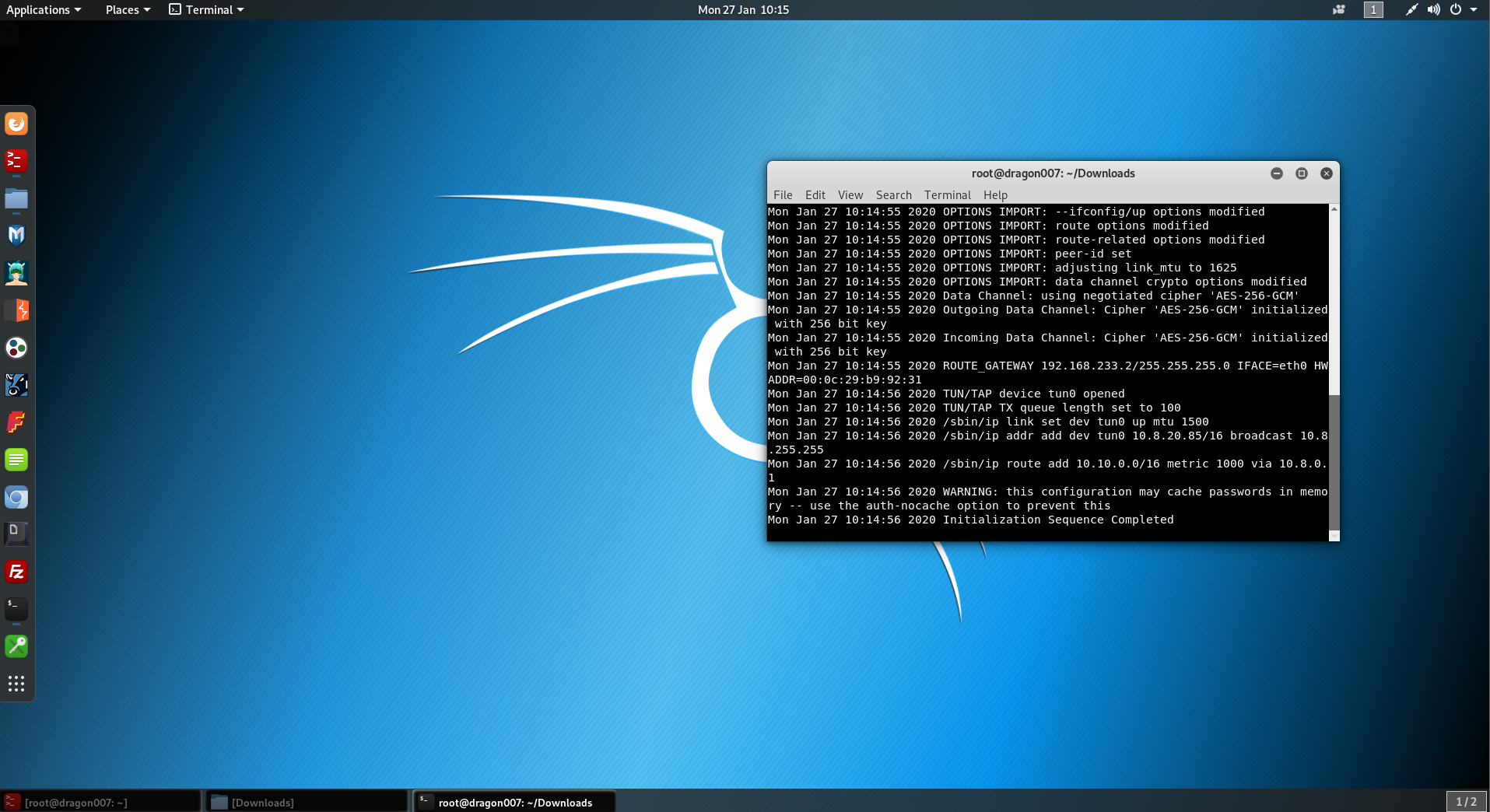
Task: Open the Files folder icon in the dock
Action: point(16,198)
